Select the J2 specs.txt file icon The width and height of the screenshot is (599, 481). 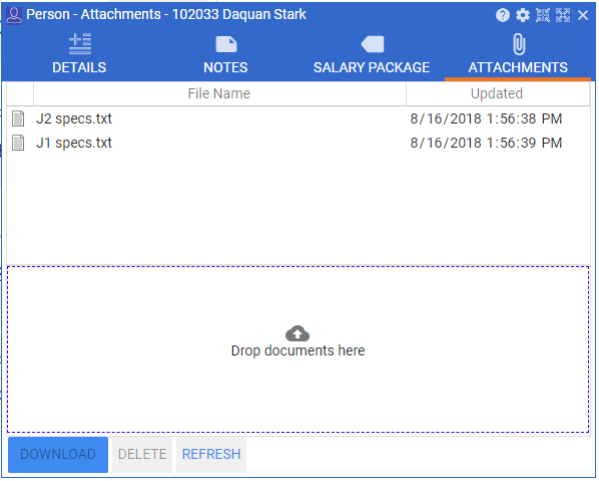tap(18, 119)
